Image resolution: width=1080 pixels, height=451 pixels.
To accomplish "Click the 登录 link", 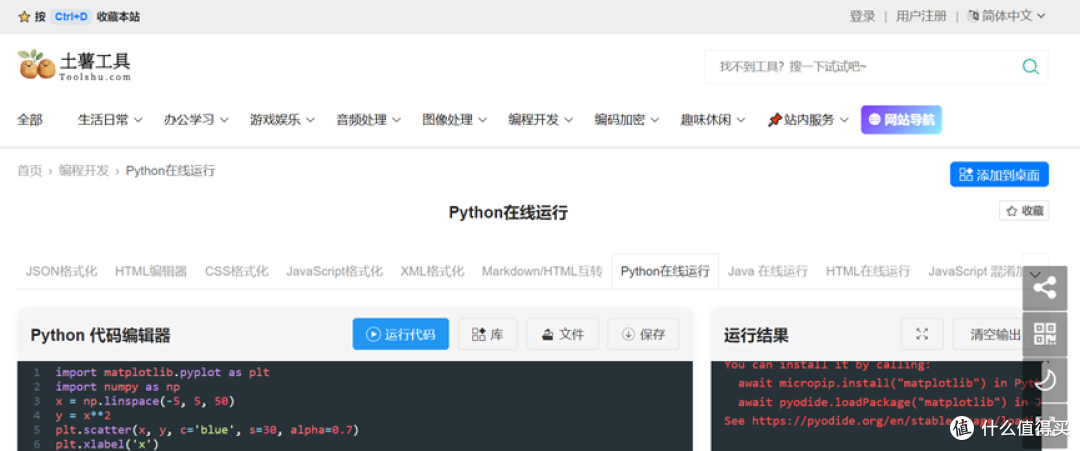I will (862, 16).
